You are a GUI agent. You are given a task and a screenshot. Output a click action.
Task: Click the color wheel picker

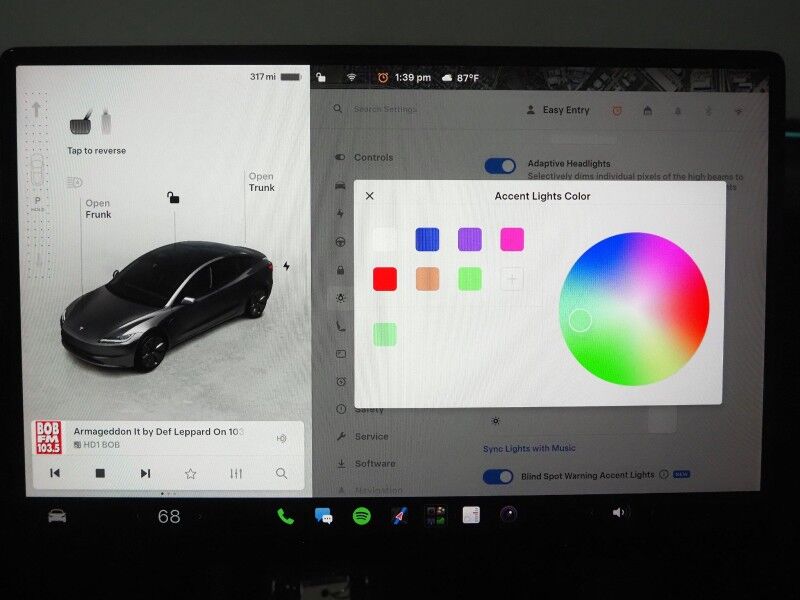[634, 309]
